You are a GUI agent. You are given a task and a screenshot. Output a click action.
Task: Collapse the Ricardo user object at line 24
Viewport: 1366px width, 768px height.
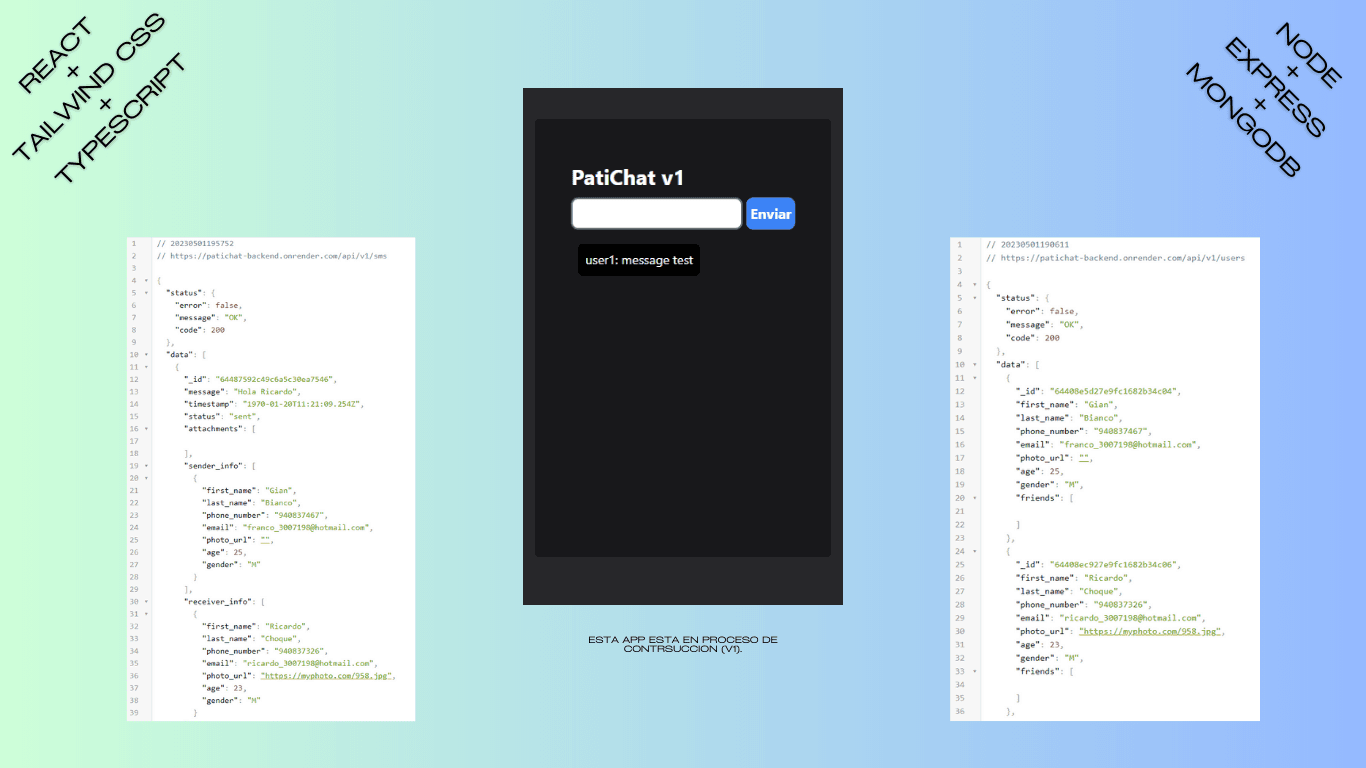[x=974, y=551]
